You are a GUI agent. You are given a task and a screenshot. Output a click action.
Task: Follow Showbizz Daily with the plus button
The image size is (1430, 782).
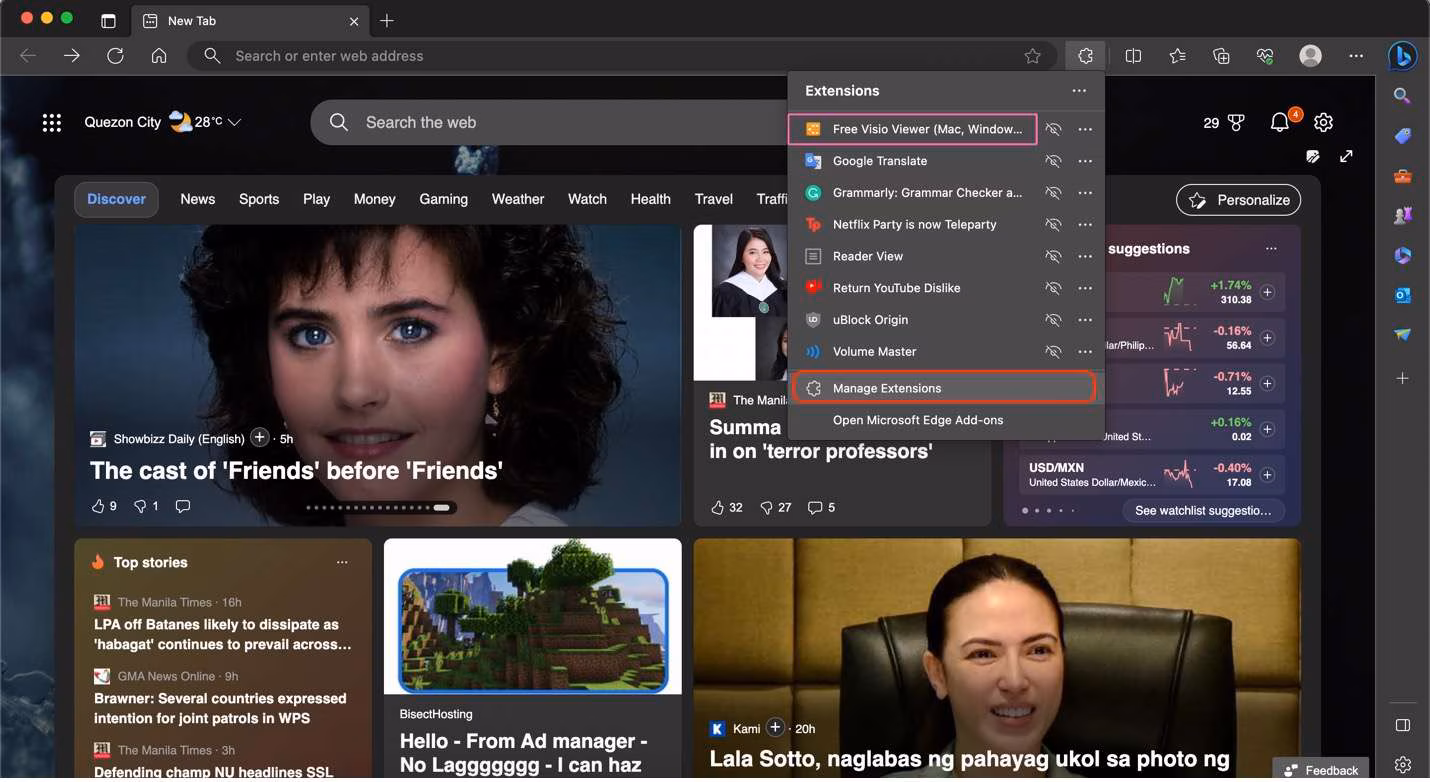(x=259, y=438)
